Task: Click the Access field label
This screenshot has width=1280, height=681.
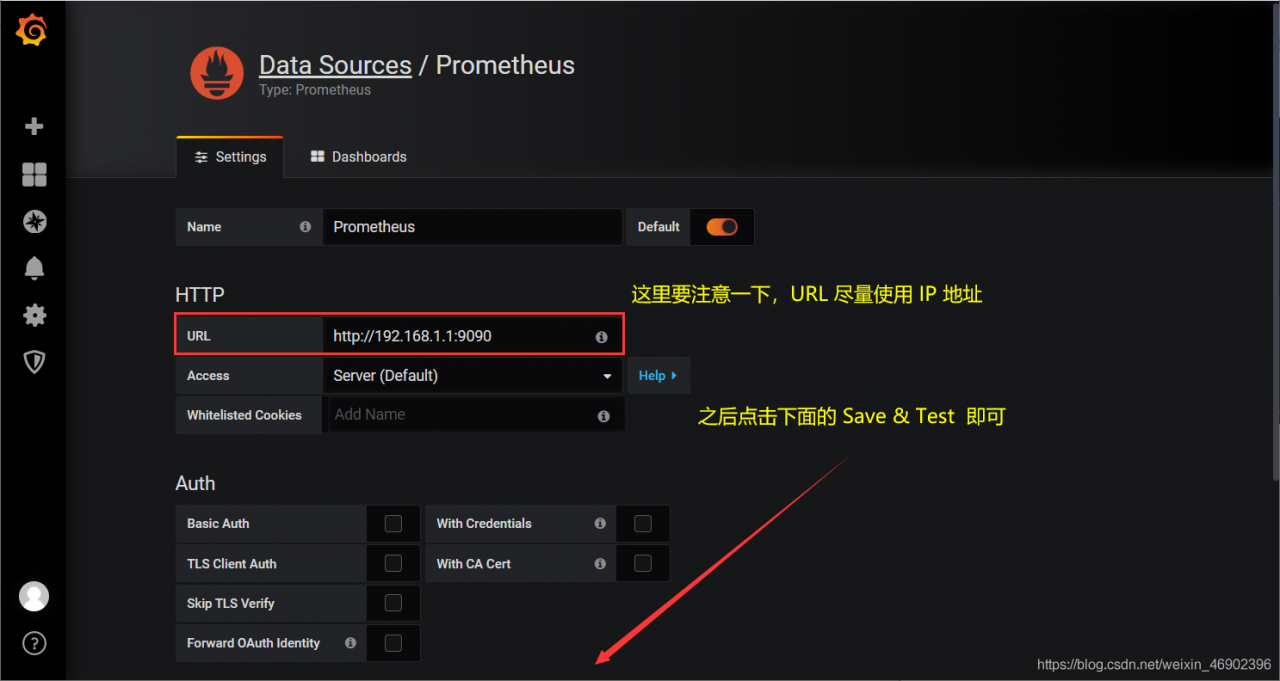Action: pos(208,376)
